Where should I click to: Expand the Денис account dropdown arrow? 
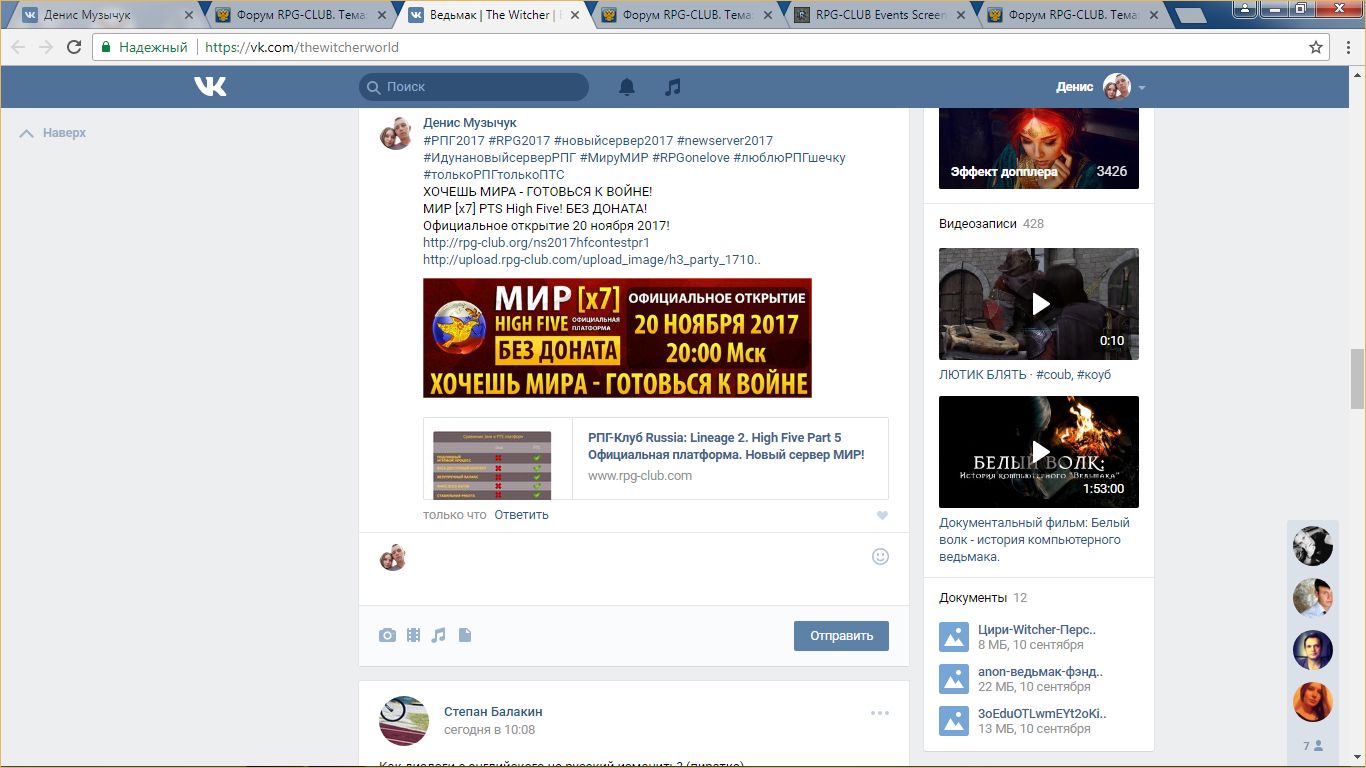1142,88
